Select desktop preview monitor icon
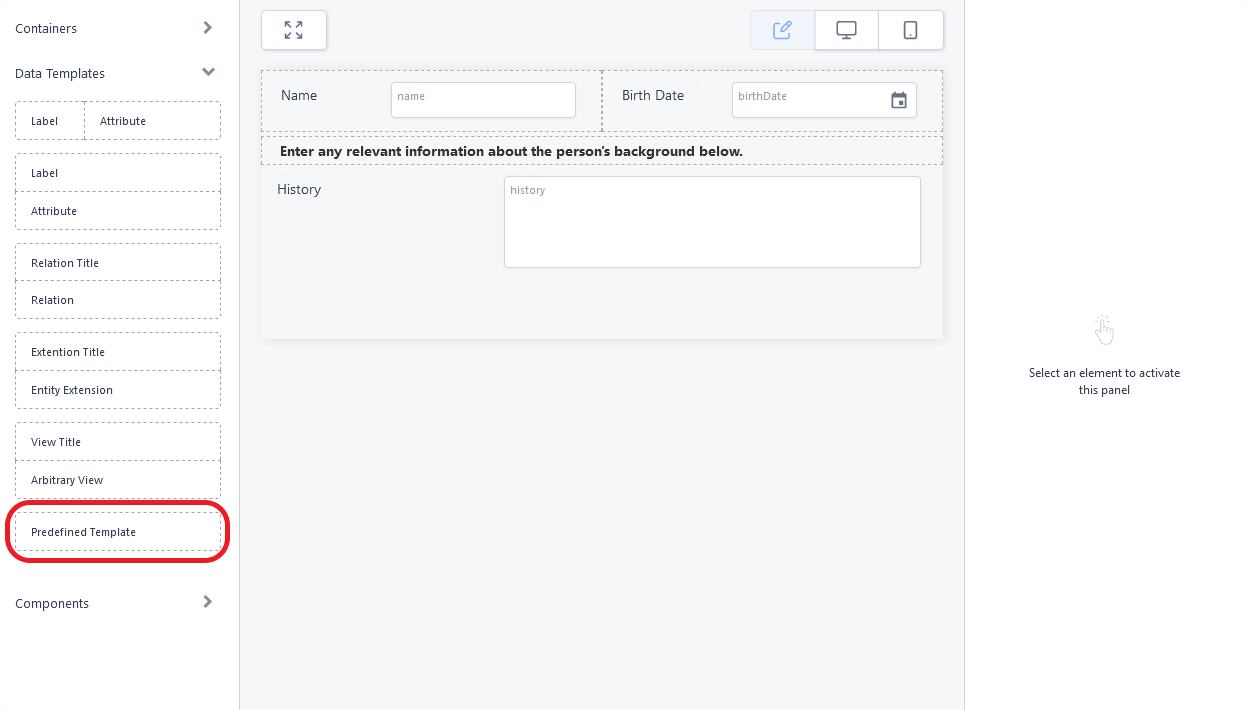1244x710 pixels. [846, 30]
